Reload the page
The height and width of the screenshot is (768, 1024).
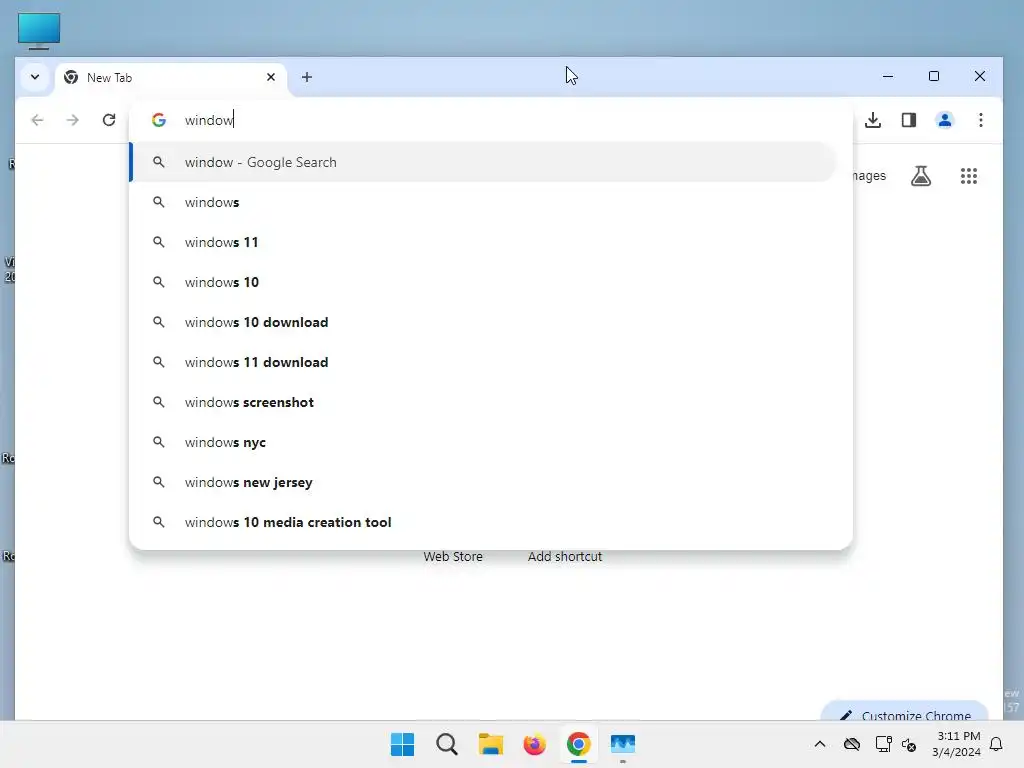(109, 120)
